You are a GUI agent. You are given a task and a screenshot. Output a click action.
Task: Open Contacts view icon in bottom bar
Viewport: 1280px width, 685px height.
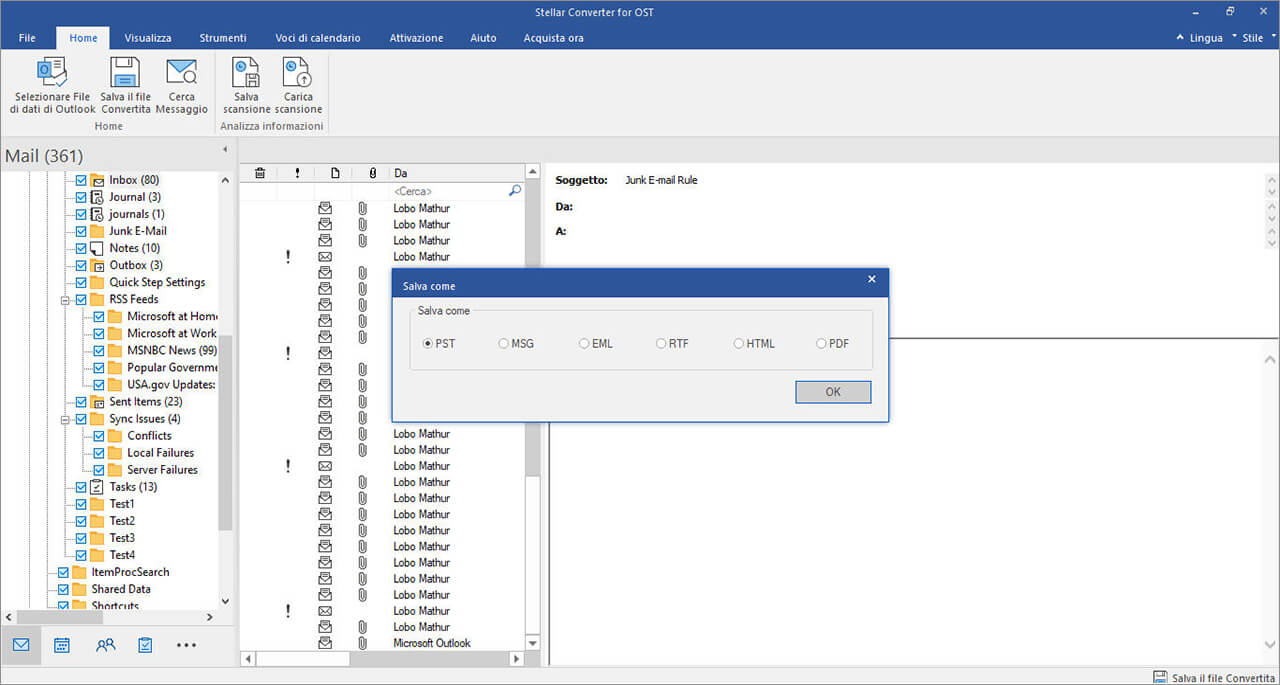coord(105,645)
